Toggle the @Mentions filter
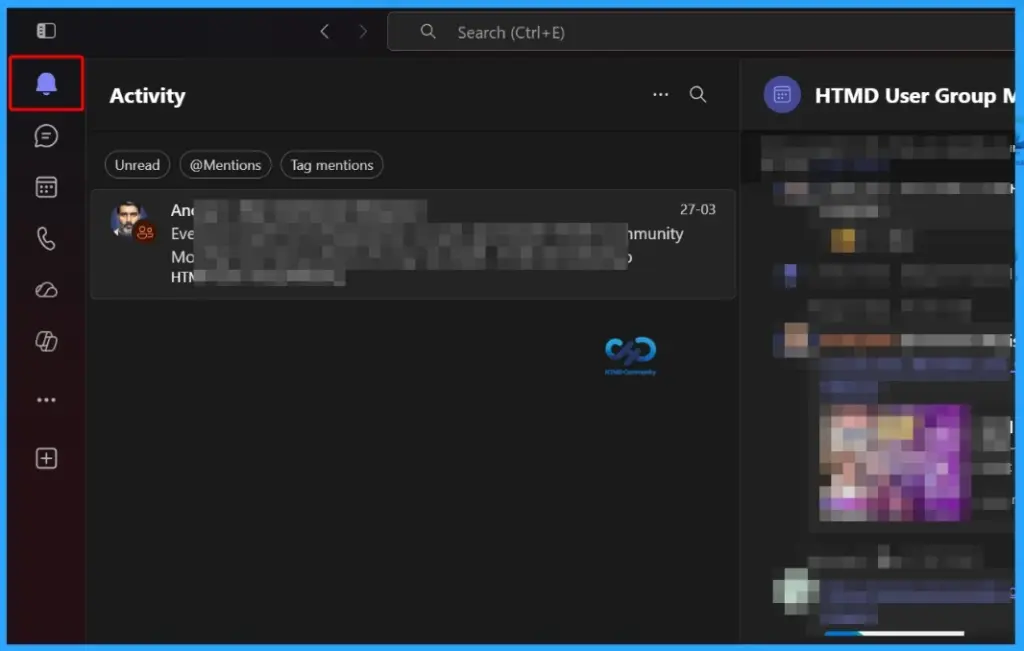This screenshot has width=1024, height=651. coord(225,164)
